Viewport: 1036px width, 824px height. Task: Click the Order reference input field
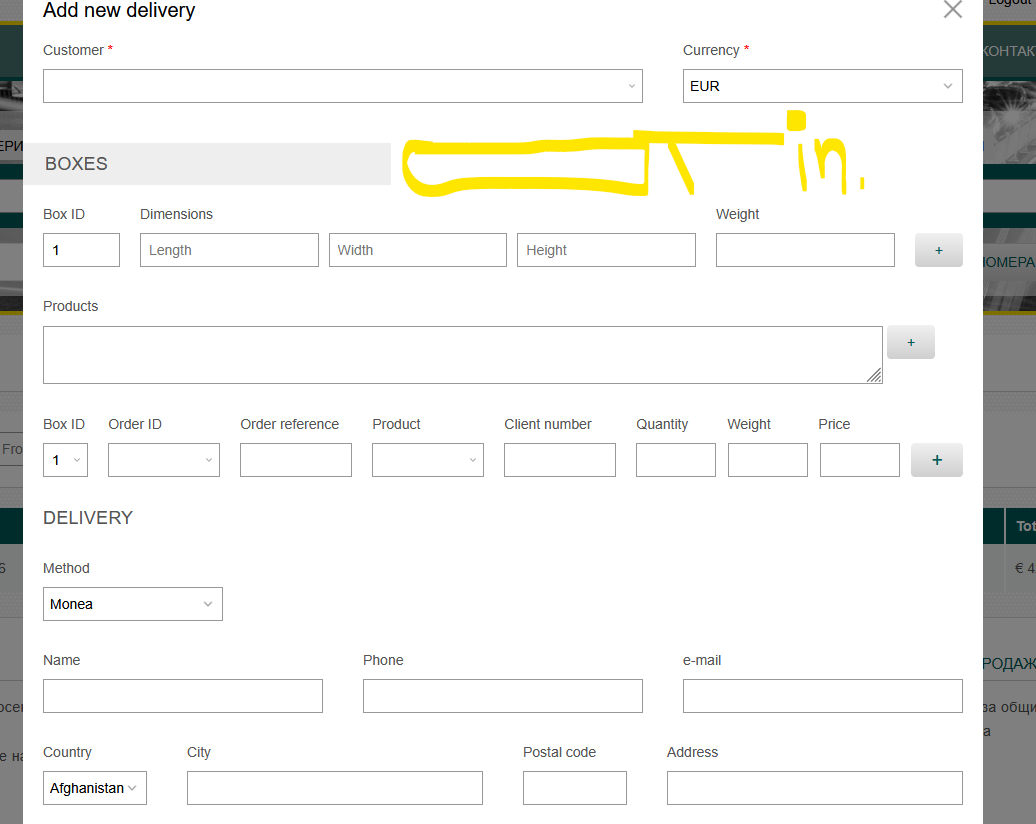point(295,460)
